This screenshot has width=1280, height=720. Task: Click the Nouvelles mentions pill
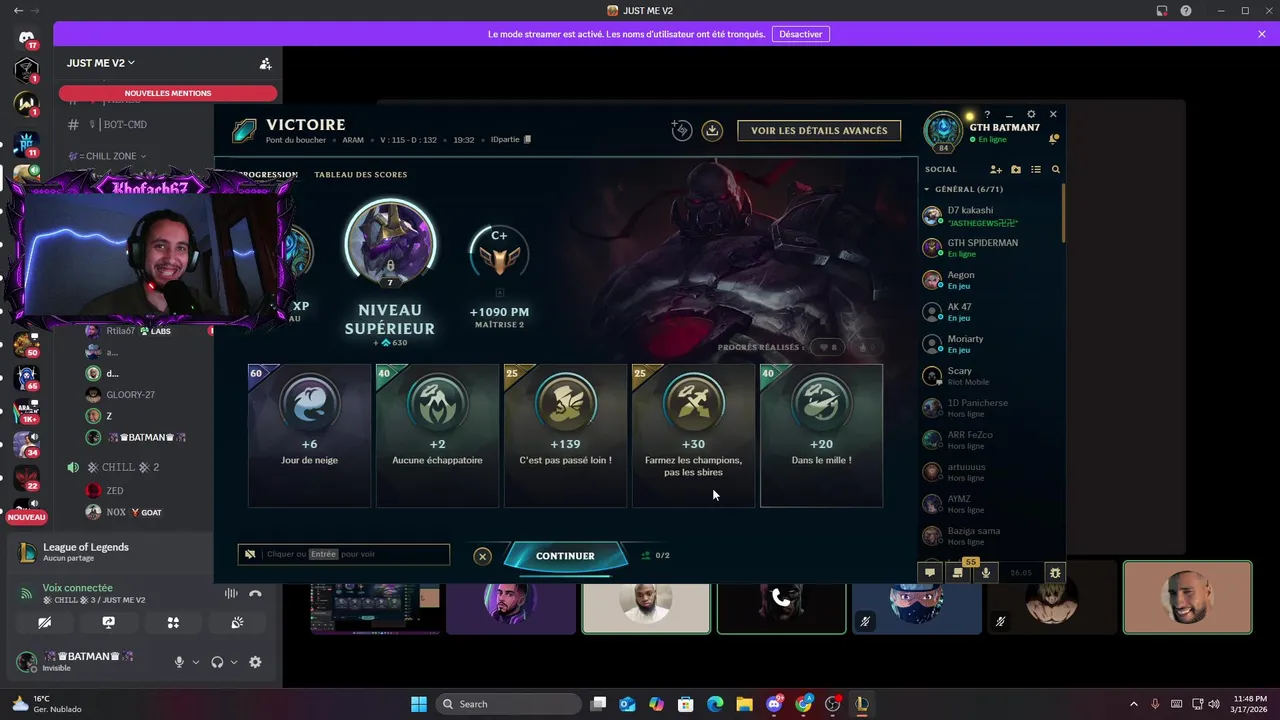click(168, 93)
